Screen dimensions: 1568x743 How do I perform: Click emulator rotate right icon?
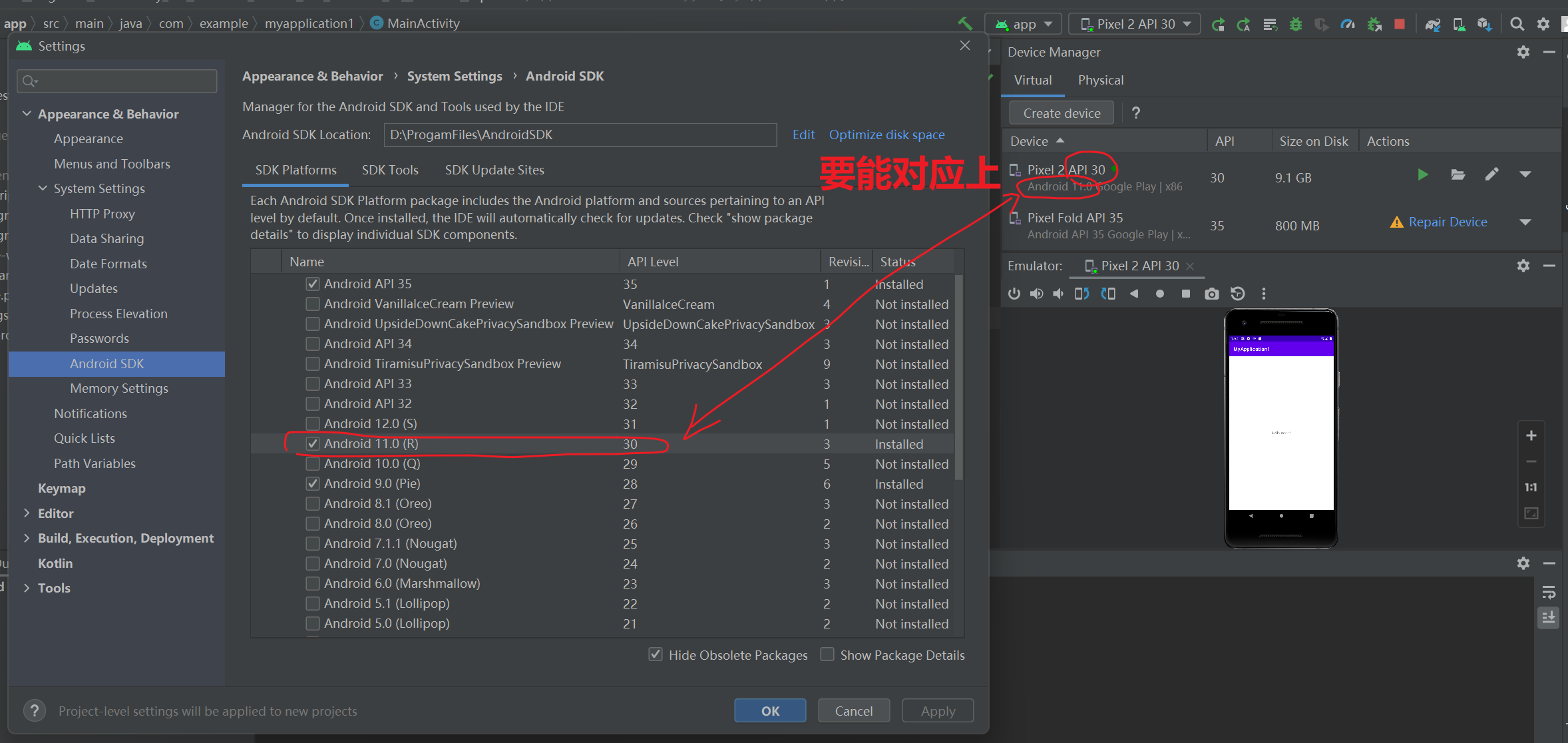coord(1108,294)
